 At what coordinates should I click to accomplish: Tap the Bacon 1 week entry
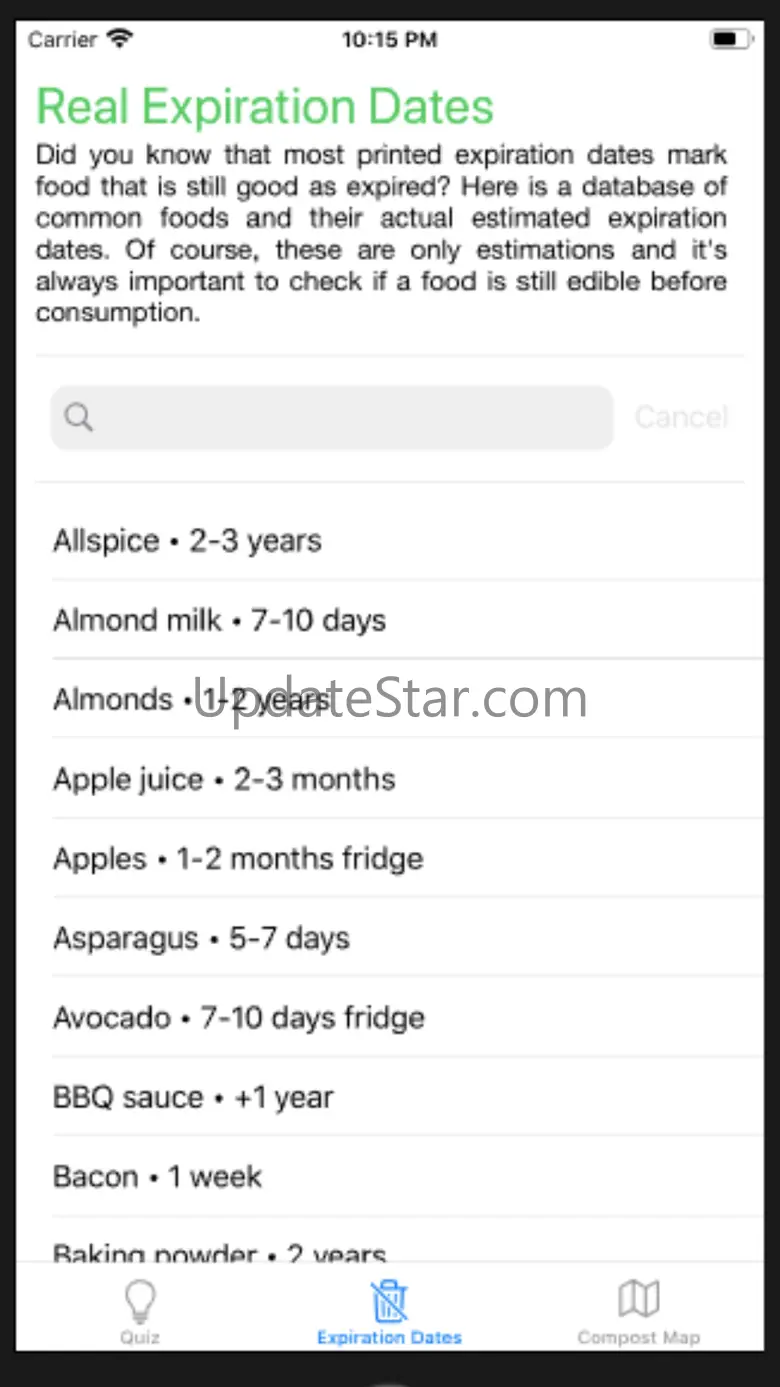pyautogui.click(x=400, y=1176)
